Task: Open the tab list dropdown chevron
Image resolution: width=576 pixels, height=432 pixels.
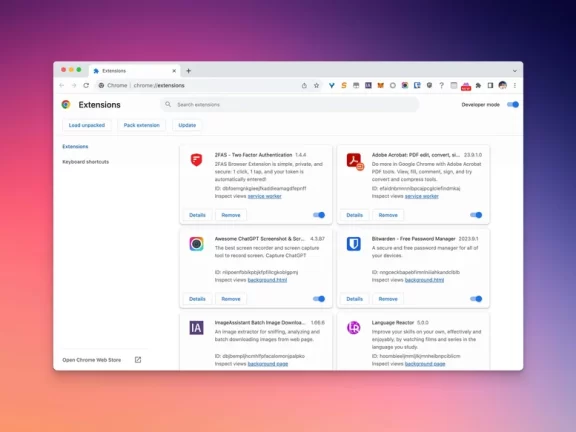Action: 515,71
